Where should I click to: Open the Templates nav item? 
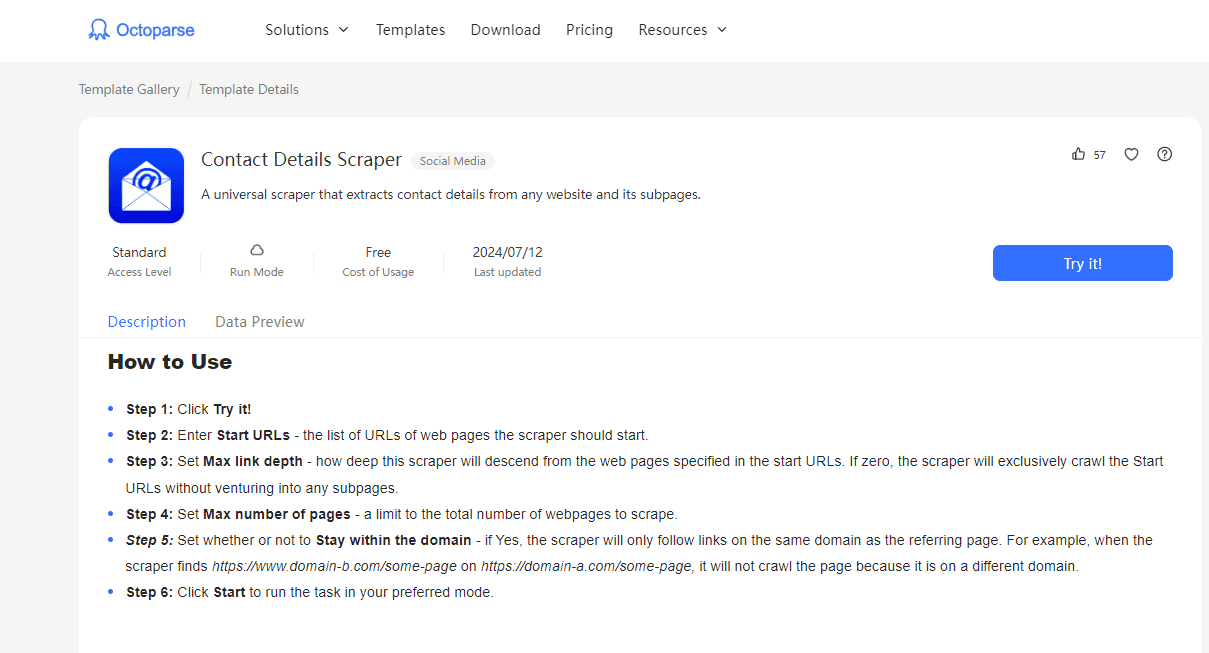pos(410,30)
